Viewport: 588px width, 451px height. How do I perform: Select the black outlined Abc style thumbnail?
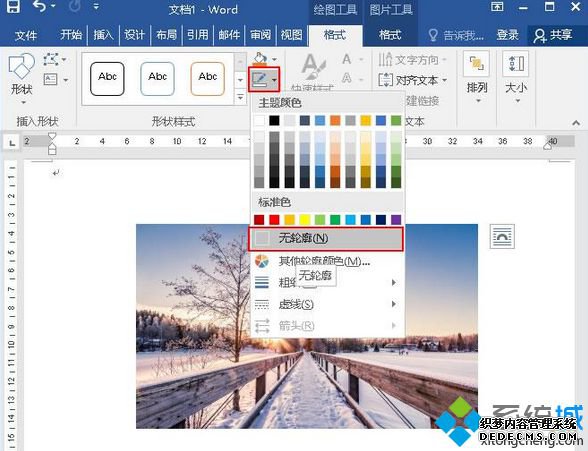pos(107,79)
